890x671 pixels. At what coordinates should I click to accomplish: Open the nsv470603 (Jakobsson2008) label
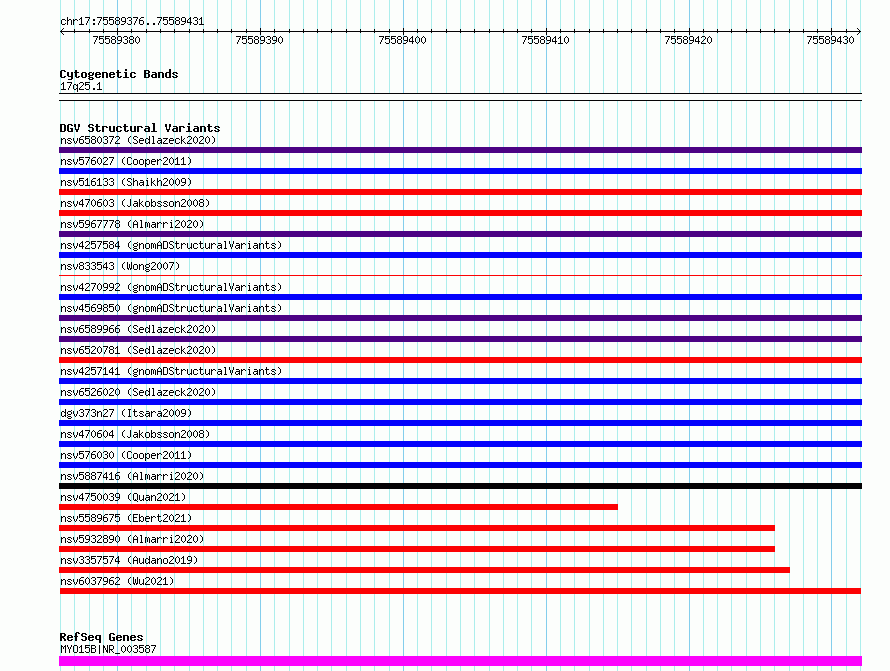[x=135, y=203]
